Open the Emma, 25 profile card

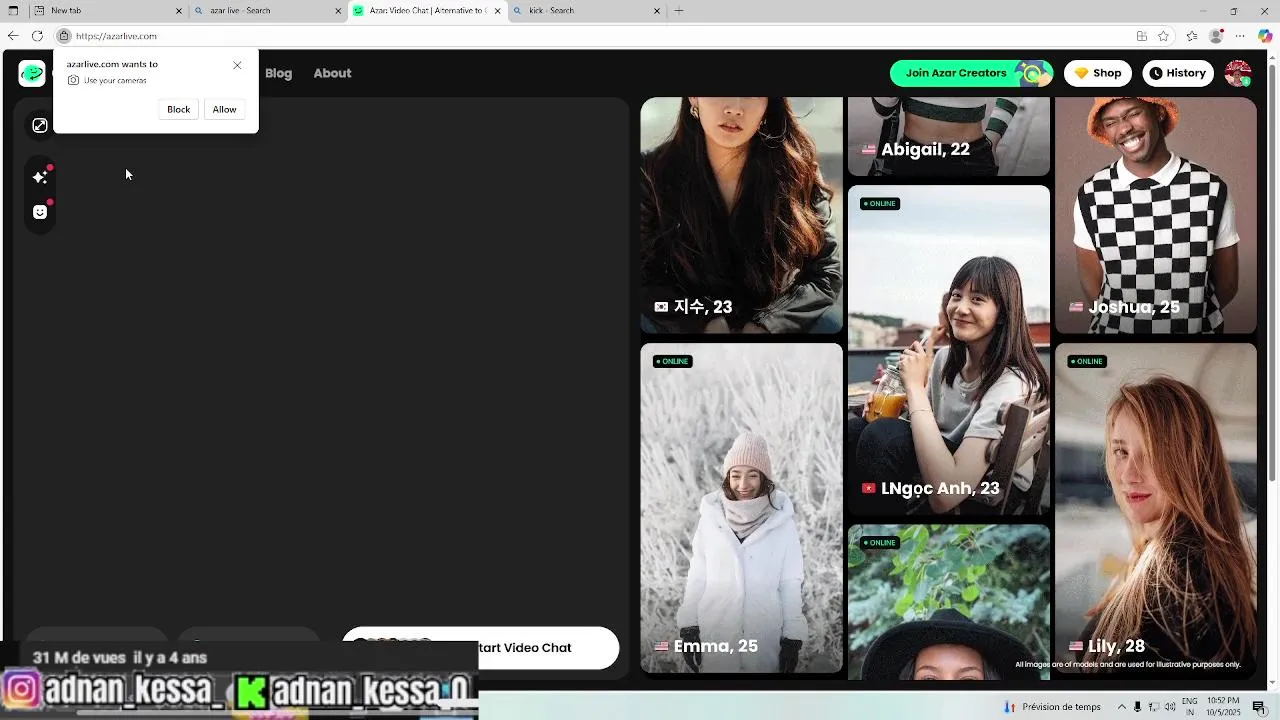click(x=741, y=508)
